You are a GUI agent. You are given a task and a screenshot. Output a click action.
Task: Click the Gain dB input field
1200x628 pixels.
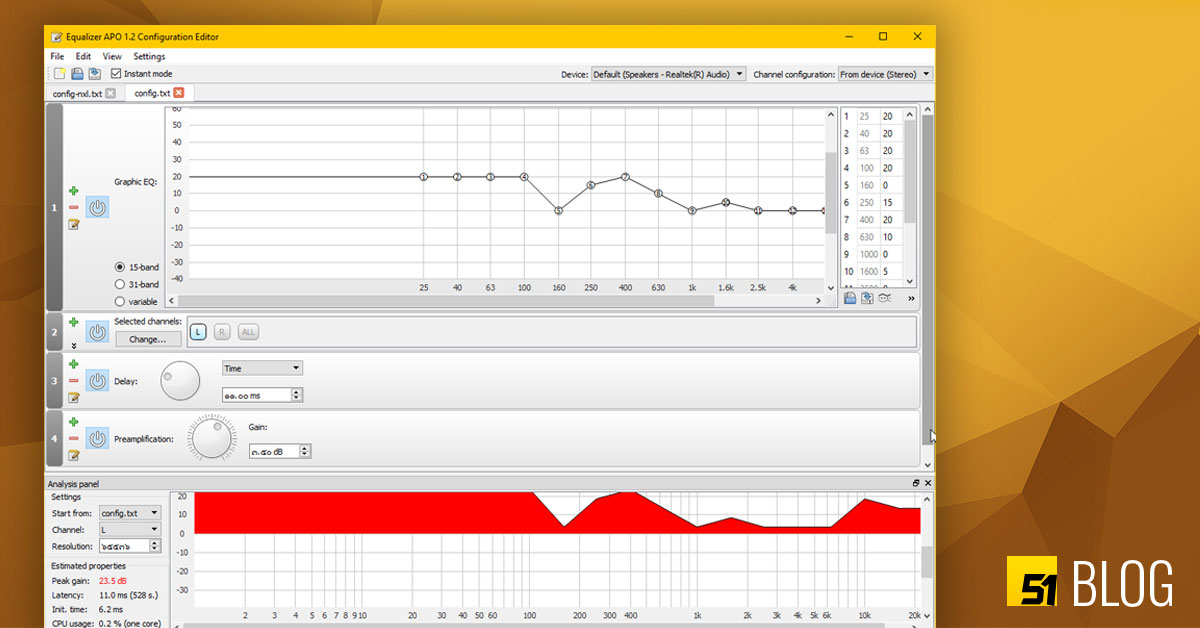[x=274, y=452]
